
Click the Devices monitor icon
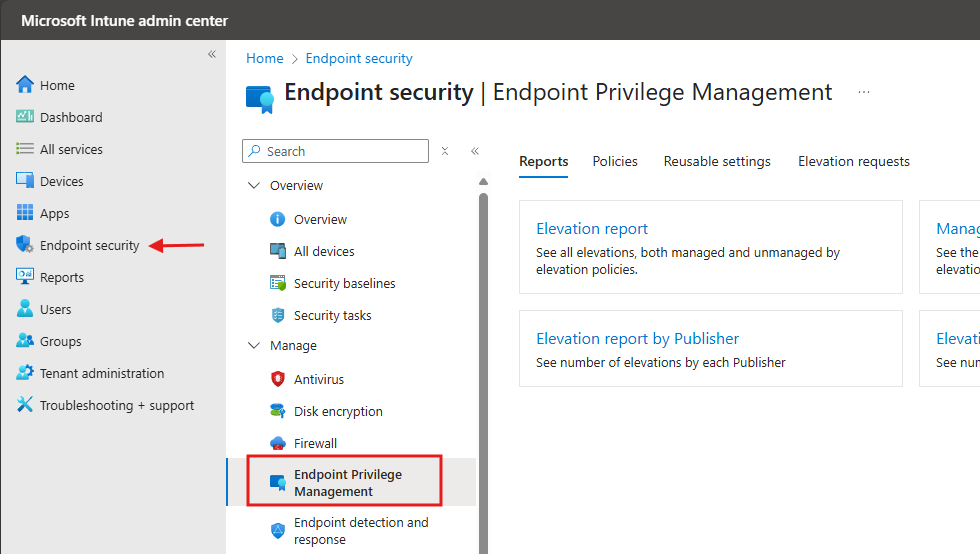pos(25,180)
